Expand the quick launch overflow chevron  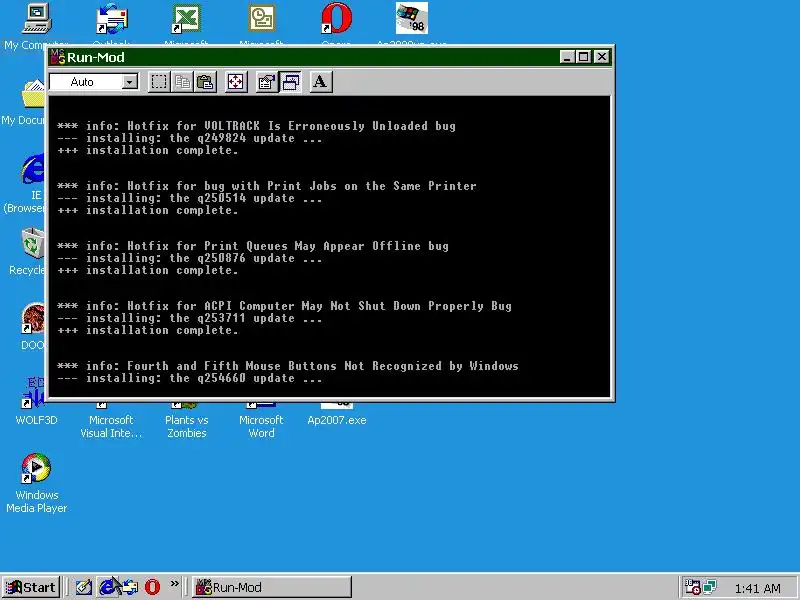174,584
